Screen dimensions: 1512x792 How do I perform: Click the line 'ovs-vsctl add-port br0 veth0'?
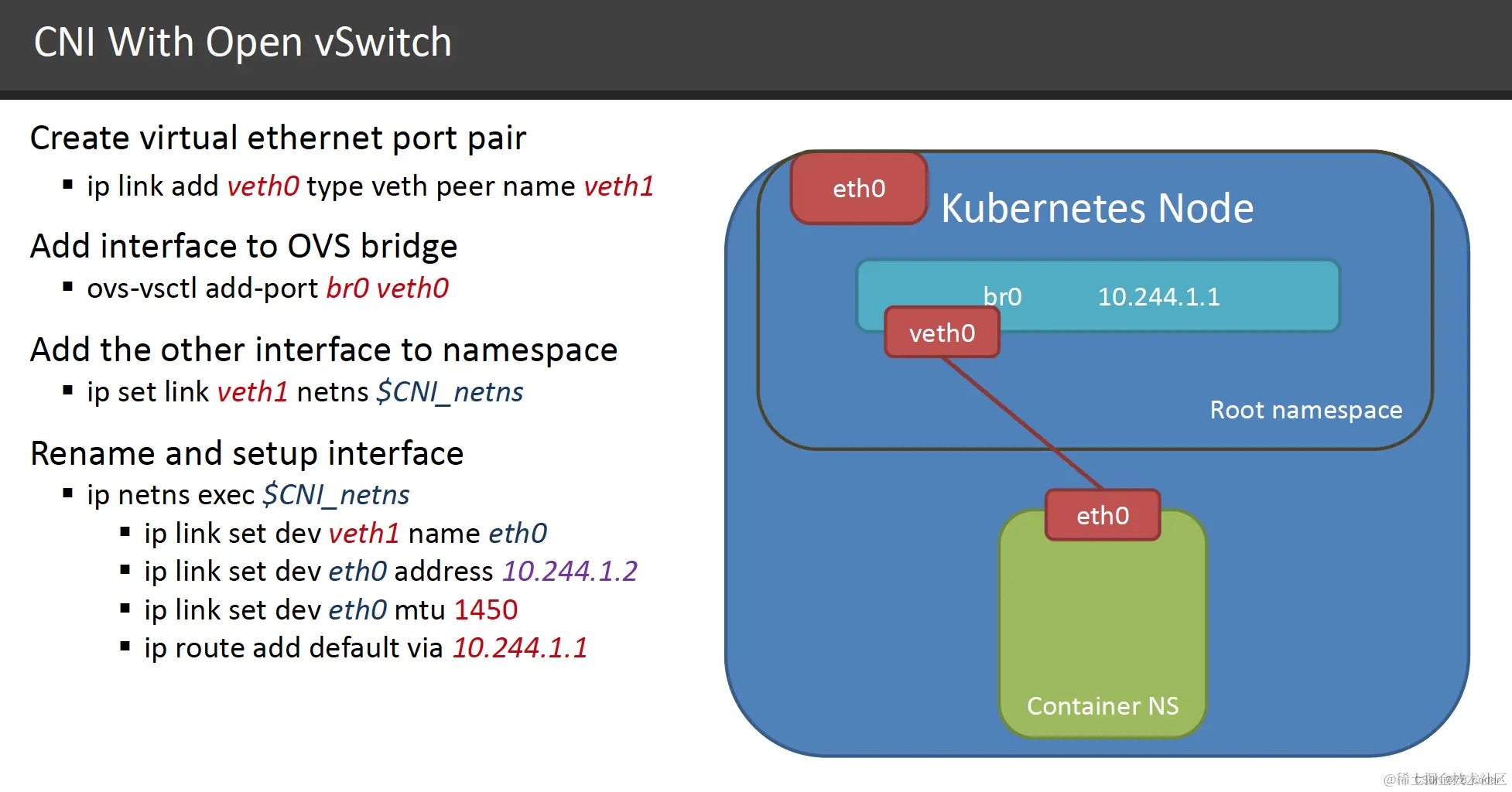pyautogui.click(x=268, y=288)
